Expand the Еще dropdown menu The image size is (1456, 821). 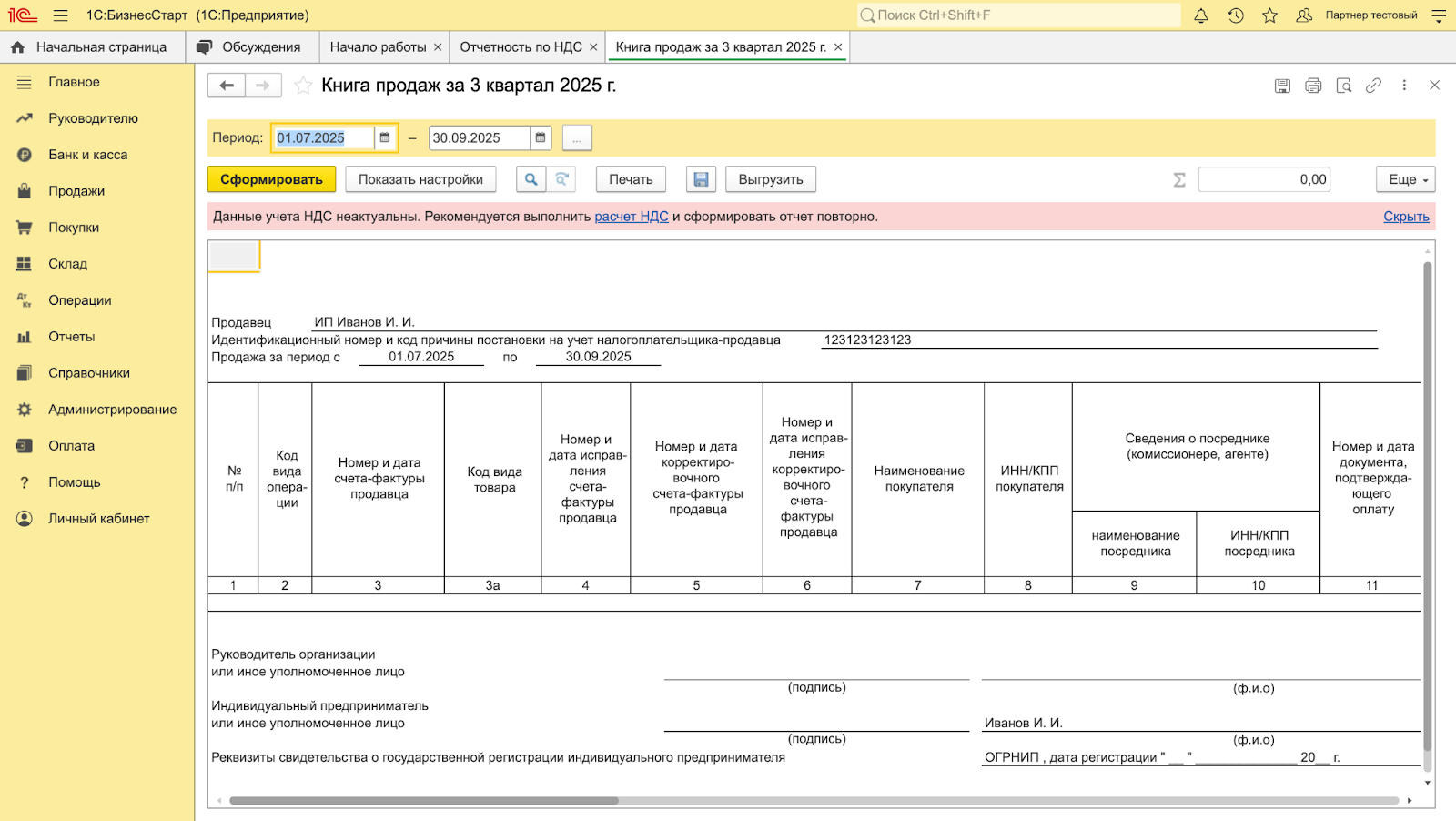(1405, 179)
